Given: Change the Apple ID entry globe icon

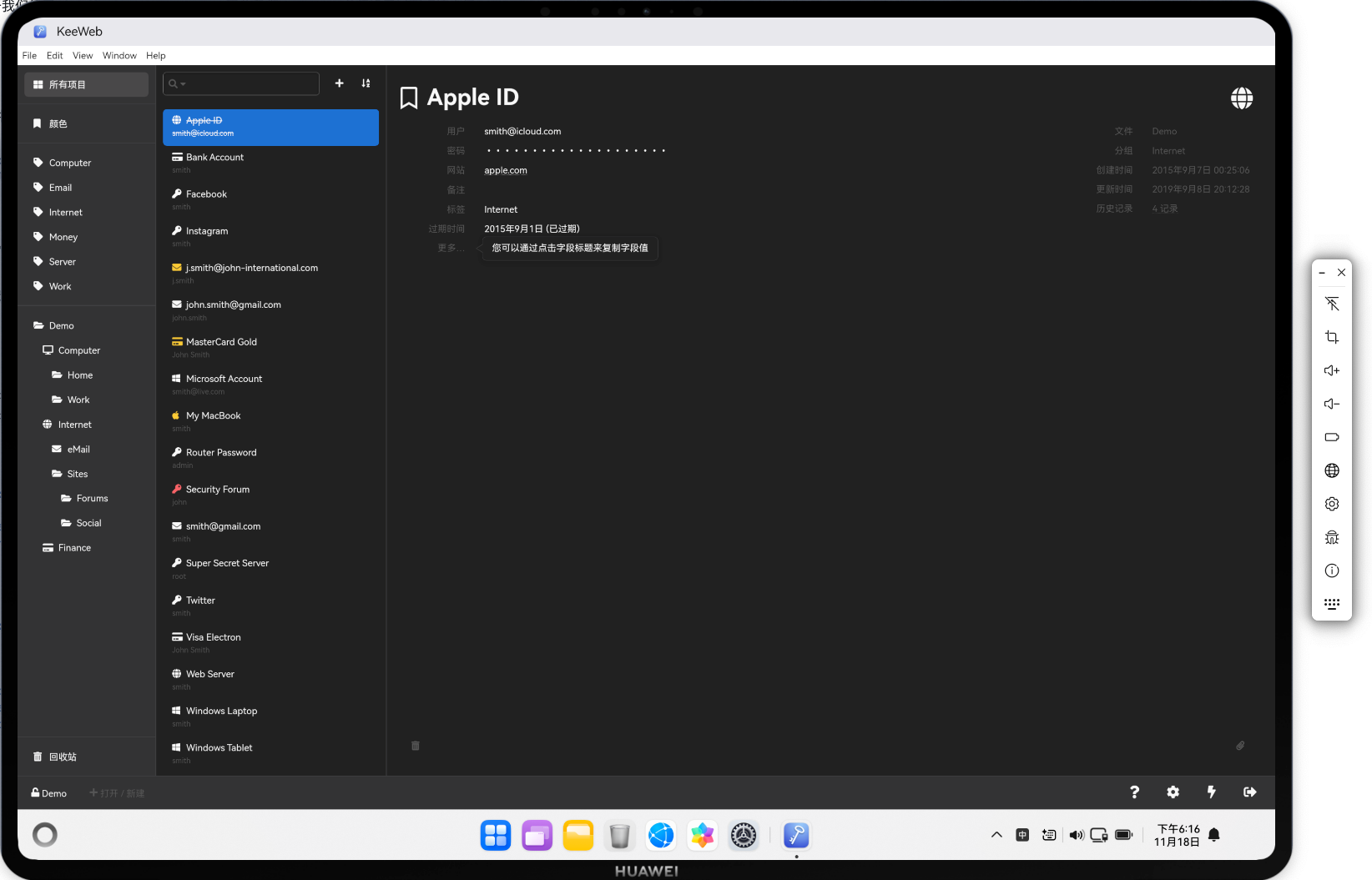Looking at the screenshot, I should tap(1242, 98).
